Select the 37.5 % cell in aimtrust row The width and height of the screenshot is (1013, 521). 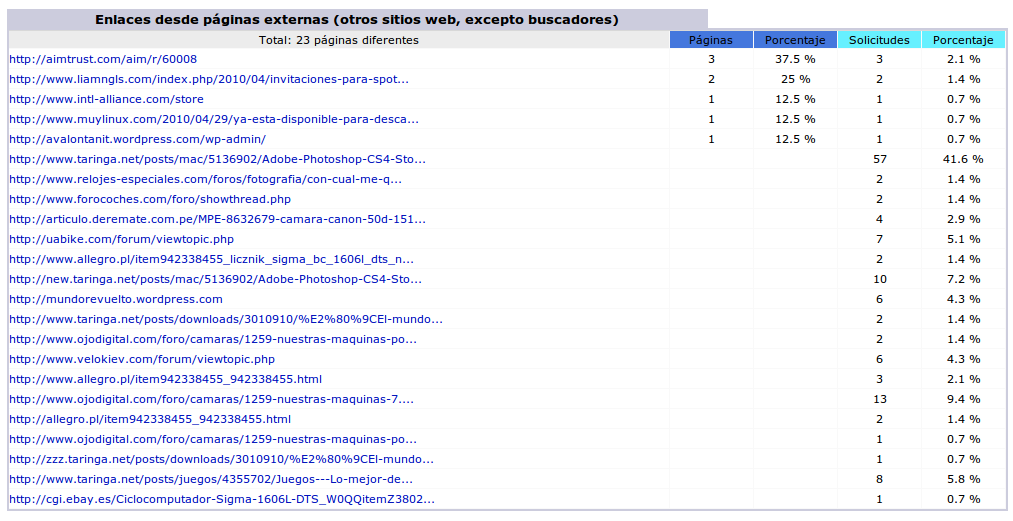tap(795, 59)
